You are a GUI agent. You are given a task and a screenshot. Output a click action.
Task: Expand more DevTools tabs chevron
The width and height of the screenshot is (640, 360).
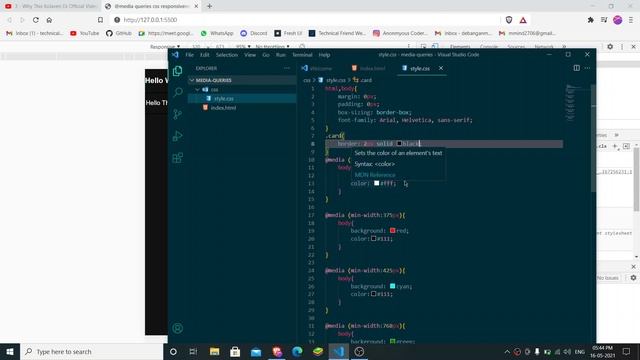564,47
